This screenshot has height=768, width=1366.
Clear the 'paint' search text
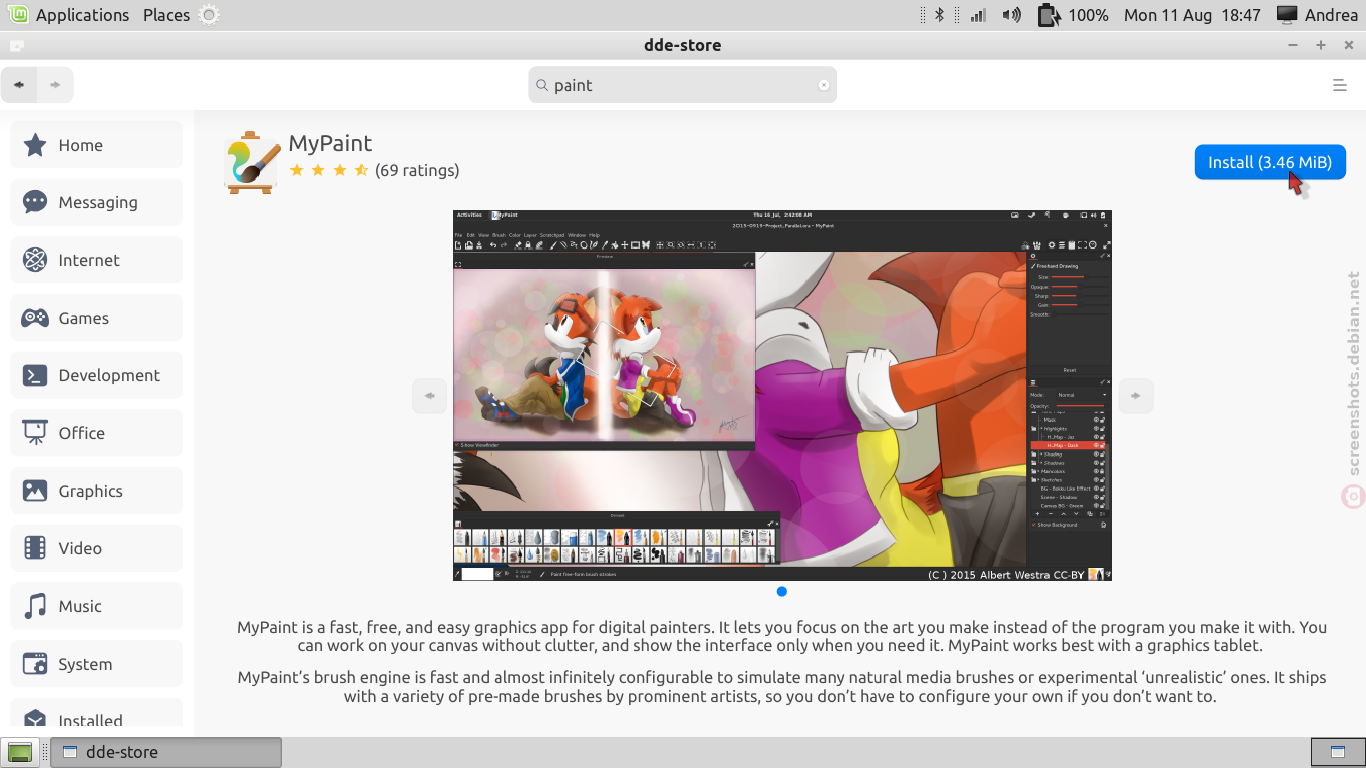point(824,85)
